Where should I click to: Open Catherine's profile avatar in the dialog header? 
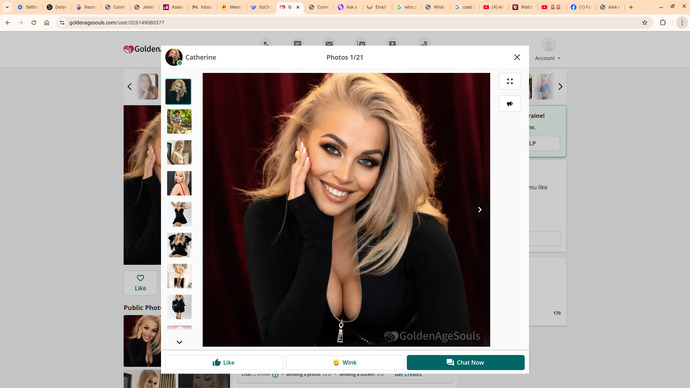[174, 57]
